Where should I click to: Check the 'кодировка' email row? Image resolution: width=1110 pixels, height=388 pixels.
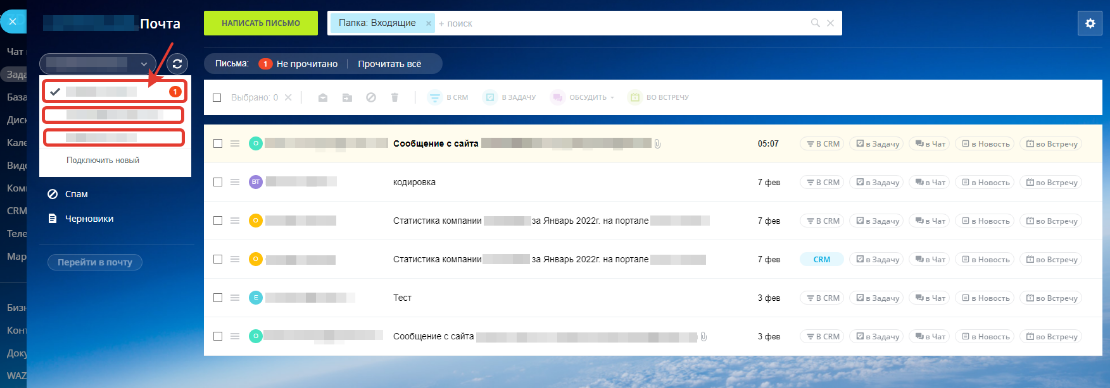(x=217, y=182)
